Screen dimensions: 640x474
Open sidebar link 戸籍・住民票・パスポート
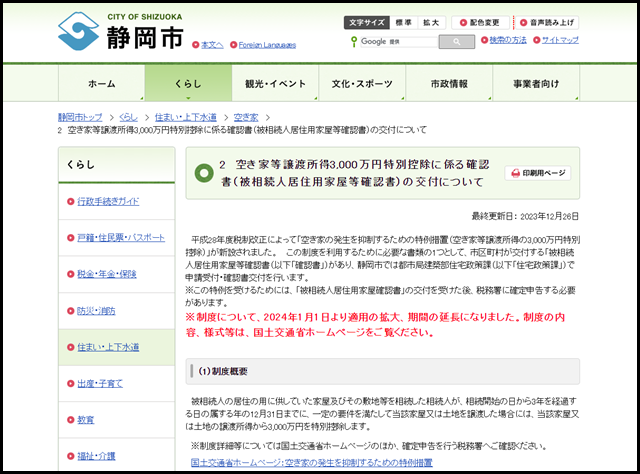click(x=121, y=238)
